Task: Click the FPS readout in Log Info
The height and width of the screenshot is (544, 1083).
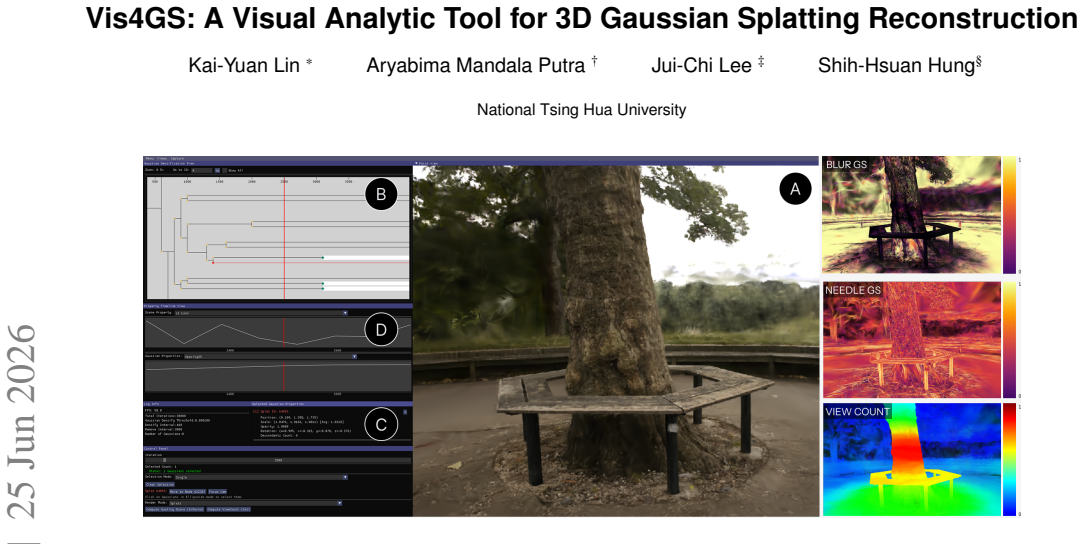Action: [153, 410]
